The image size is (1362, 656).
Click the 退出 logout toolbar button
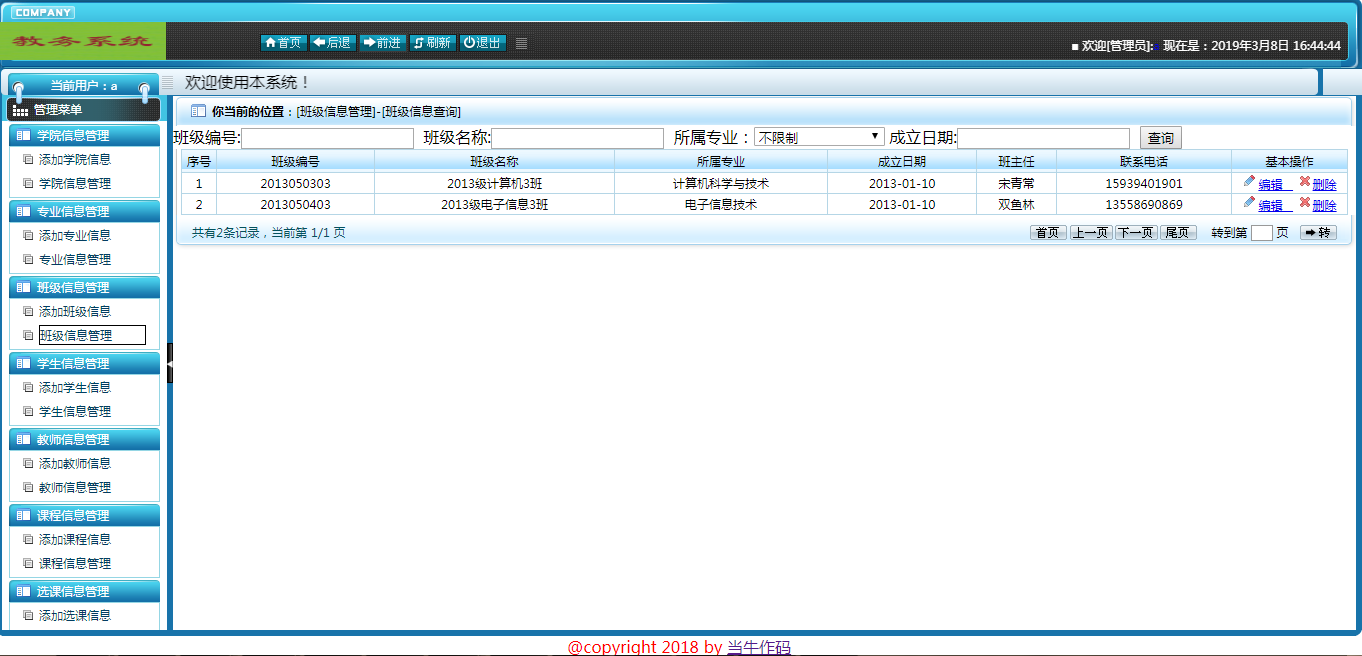(x=482, y=43)
